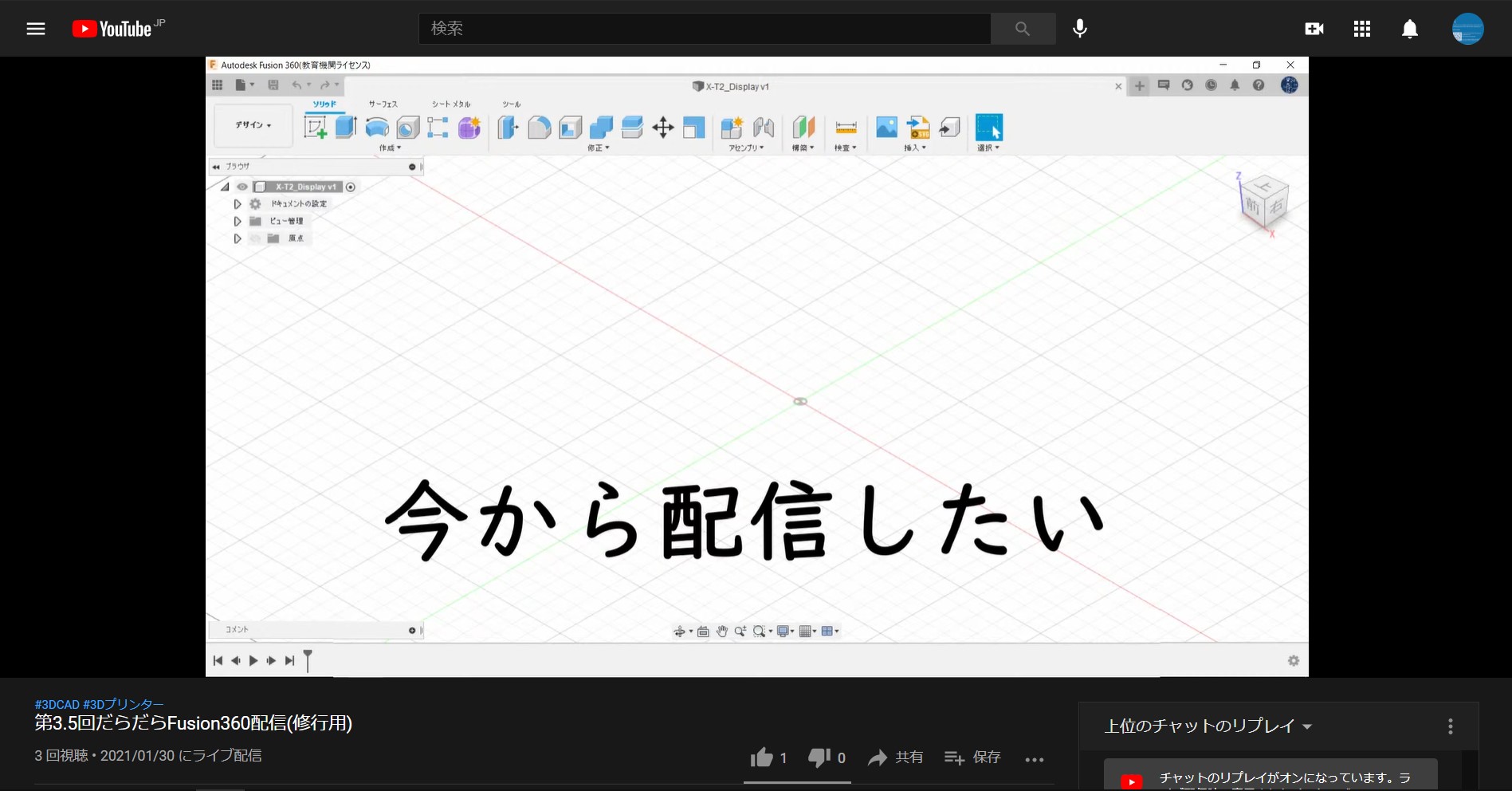Open YouTube hamburger guide menu
Image resolution: width=1512 pixels, height=791 pixels.
pyautogui.click(x=36, y=30)
